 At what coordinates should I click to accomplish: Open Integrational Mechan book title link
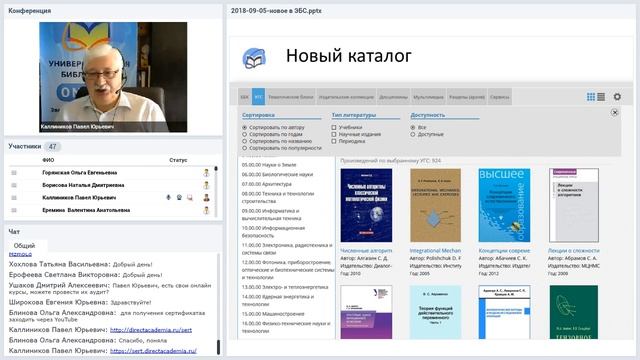coord(435,251)
